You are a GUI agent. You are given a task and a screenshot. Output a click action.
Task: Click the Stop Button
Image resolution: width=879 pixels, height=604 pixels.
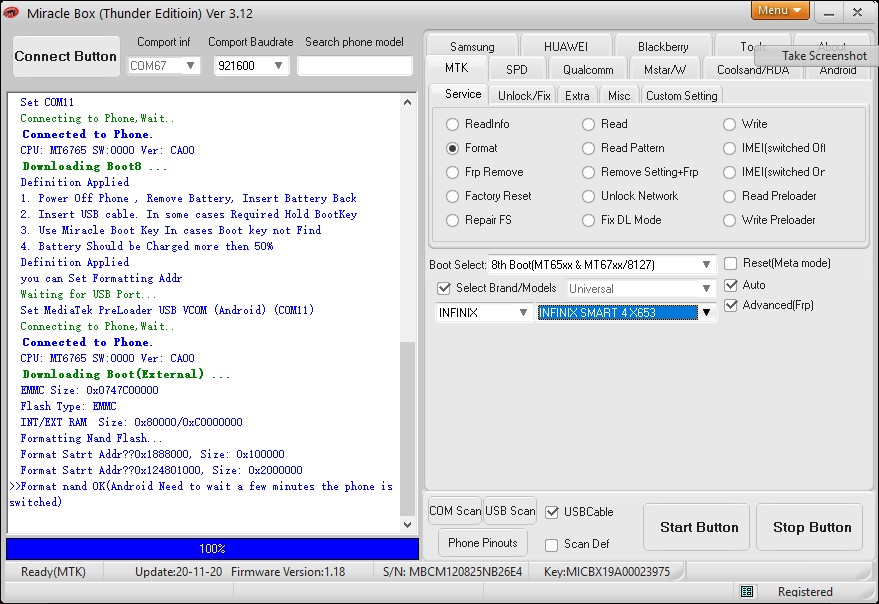809,527
